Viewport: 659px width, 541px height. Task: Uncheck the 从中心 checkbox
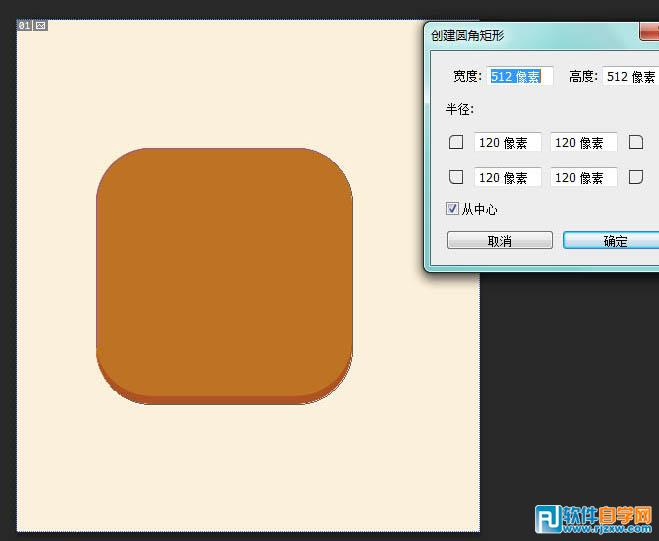pyautogui.click(x=453, y=209)
